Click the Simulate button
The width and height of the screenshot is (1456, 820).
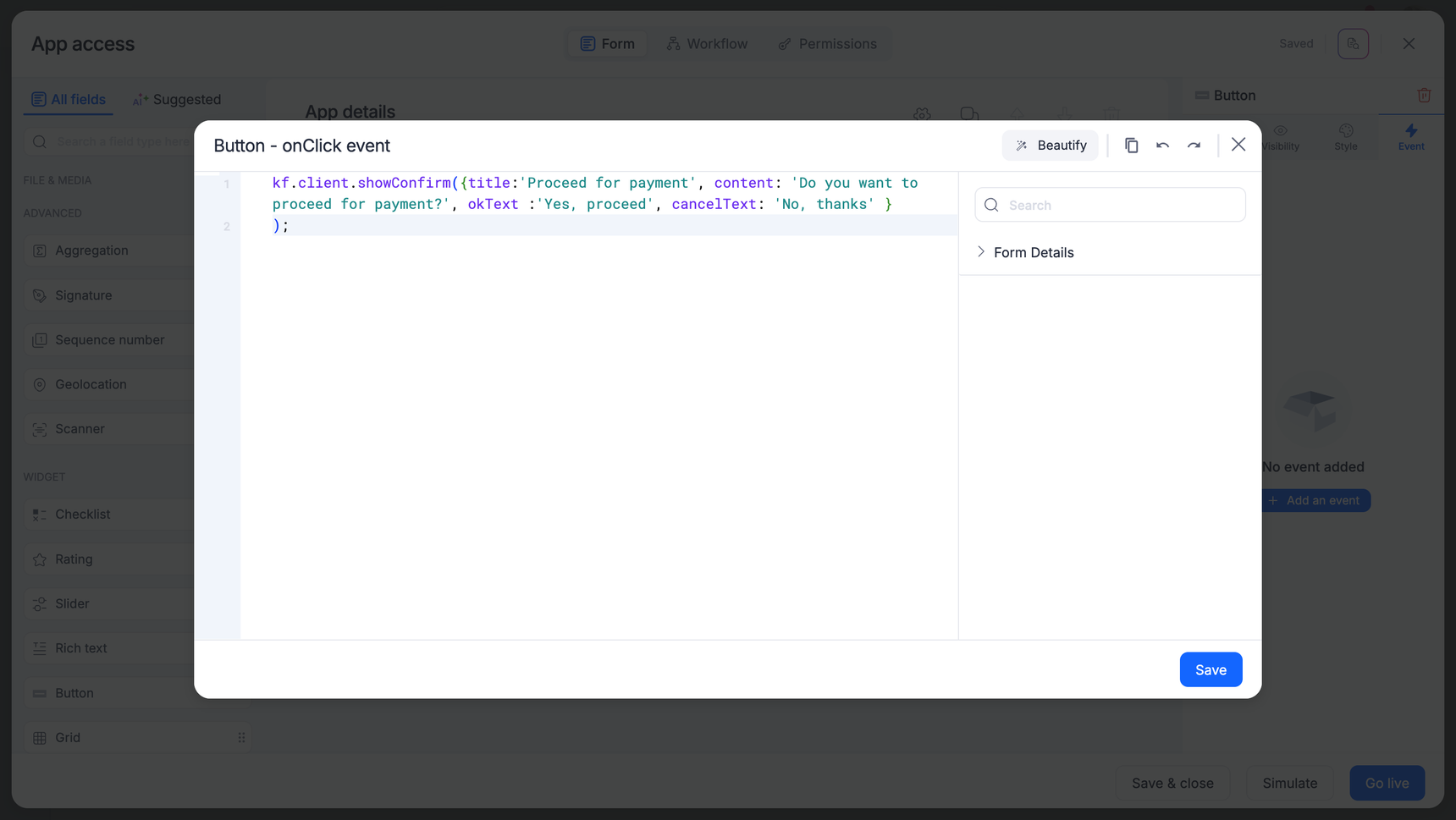click(1289, 783)
